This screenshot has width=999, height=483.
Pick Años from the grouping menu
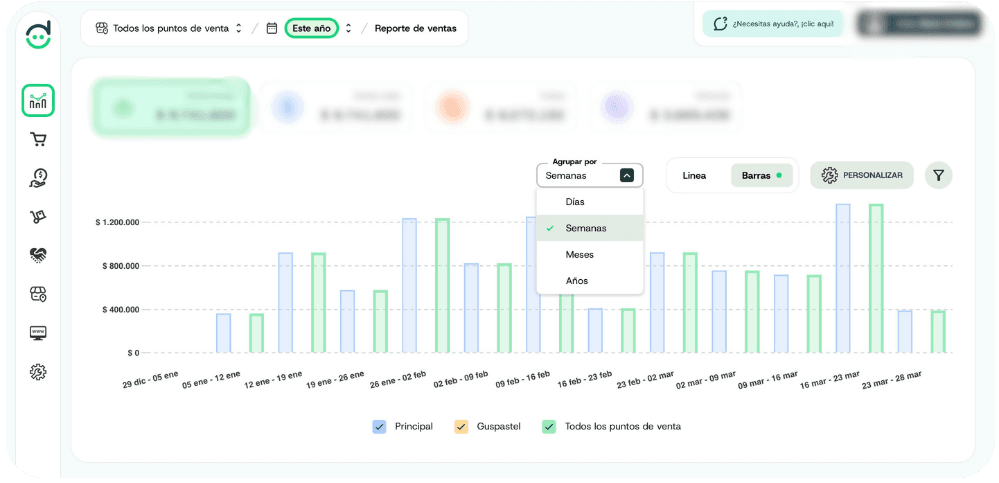[577, 280]
